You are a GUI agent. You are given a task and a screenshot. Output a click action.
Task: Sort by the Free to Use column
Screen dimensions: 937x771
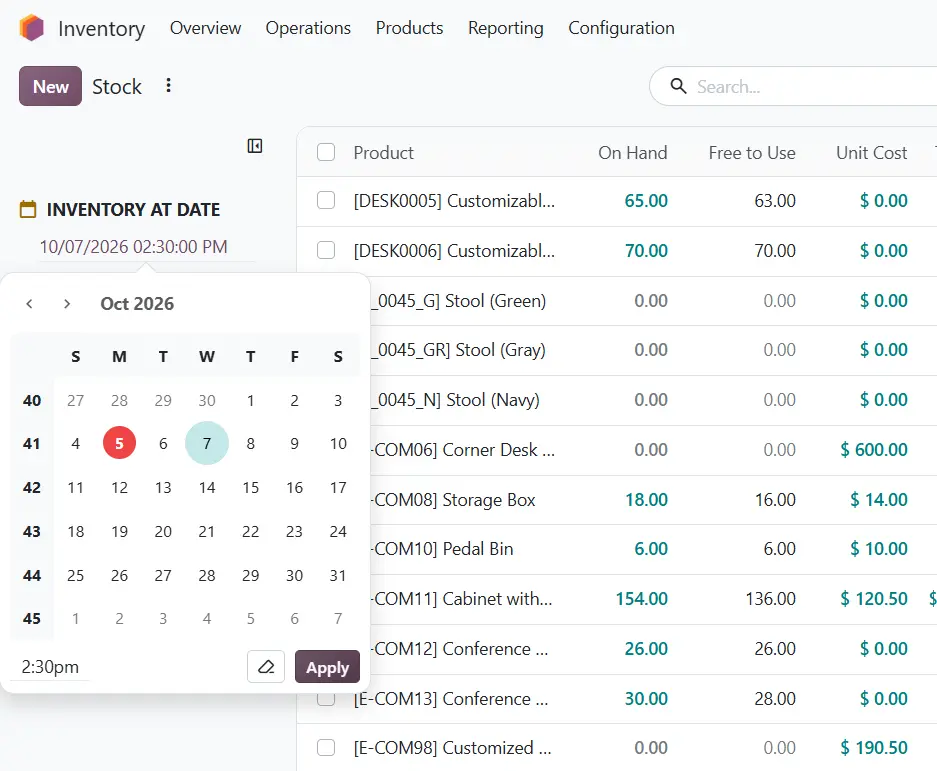[x=752, y=153]
